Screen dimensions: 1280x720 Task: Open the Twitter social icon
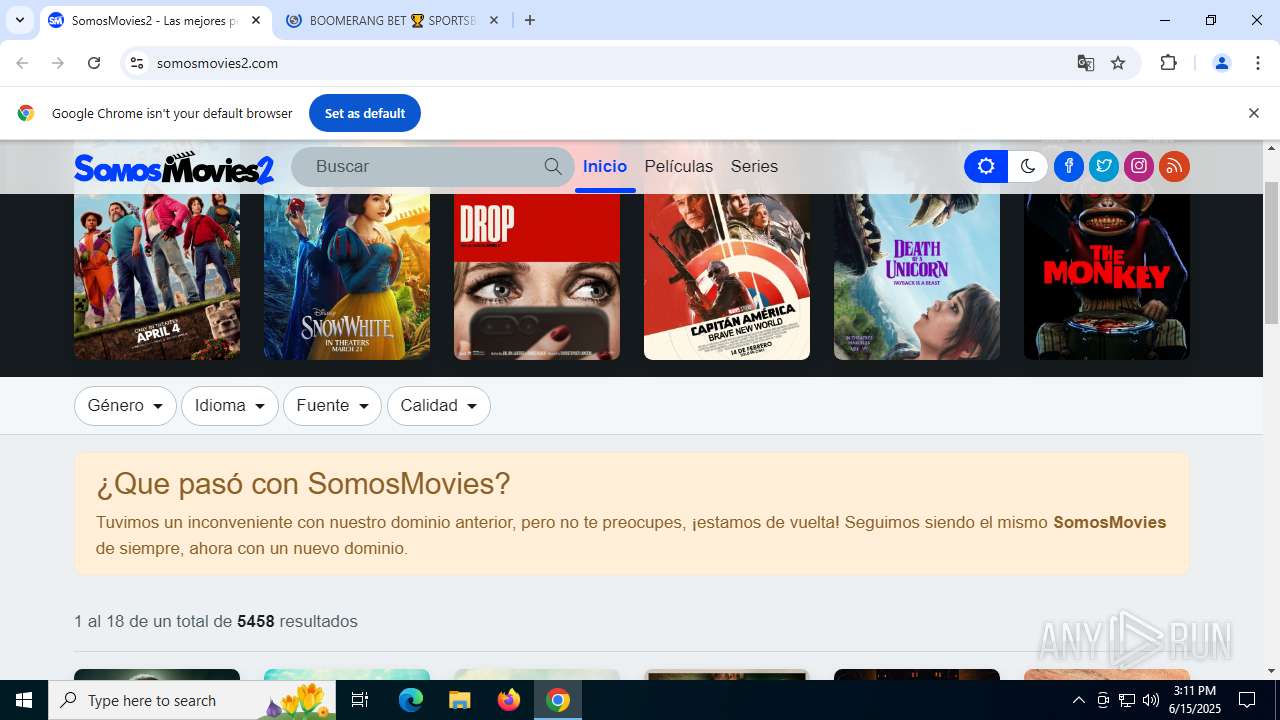pyautogui.click(x=1104, y=166)
